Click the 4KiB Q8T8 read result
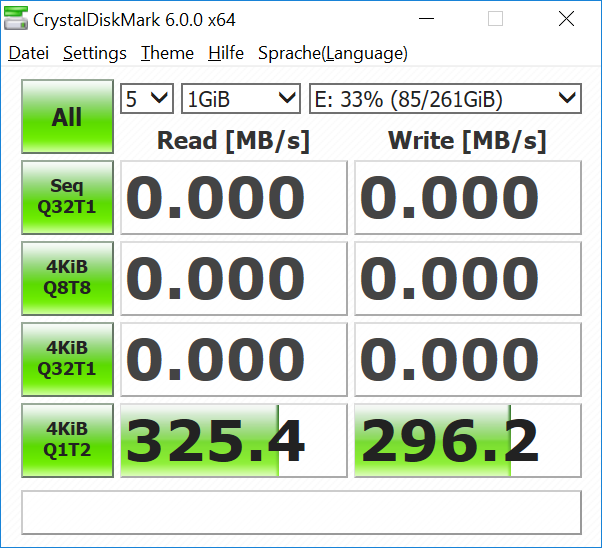 234,278
